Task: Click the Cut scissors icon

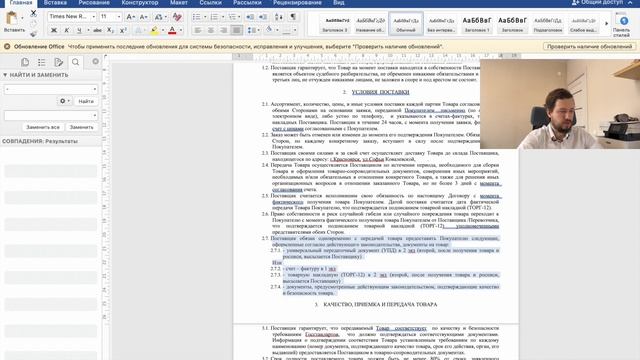Action: tap(33, 13)
